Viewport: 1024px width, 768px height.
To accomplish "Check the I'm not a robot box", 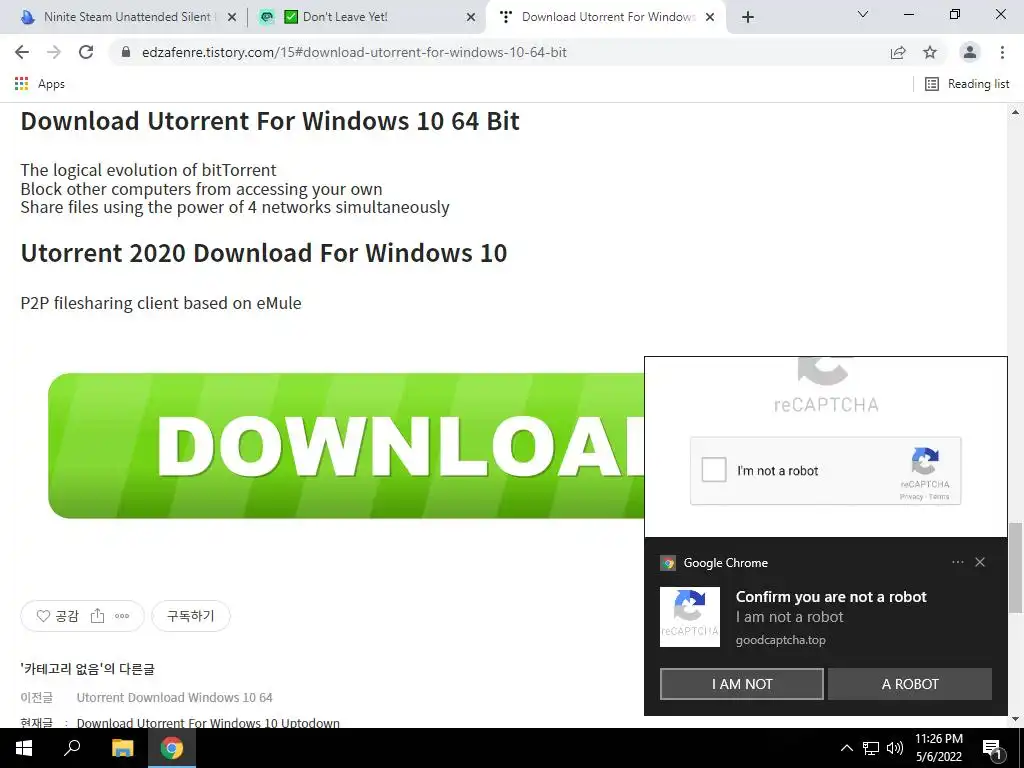I will click(x=714, y=470).
